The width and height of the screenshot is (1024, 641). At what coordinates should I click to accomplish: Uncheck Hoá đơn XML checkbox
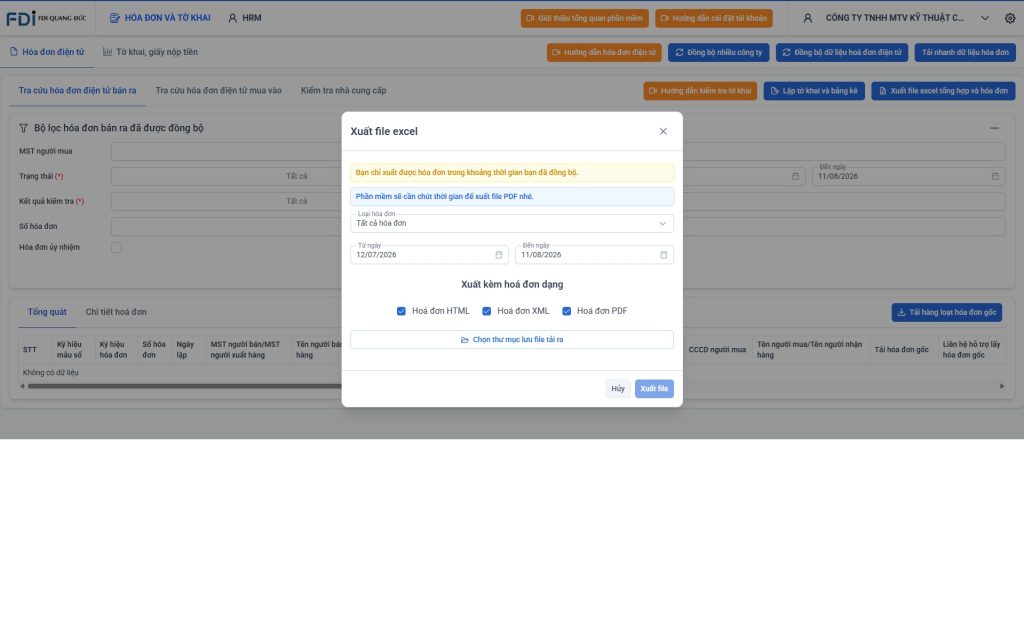click(x=487, y=311)
